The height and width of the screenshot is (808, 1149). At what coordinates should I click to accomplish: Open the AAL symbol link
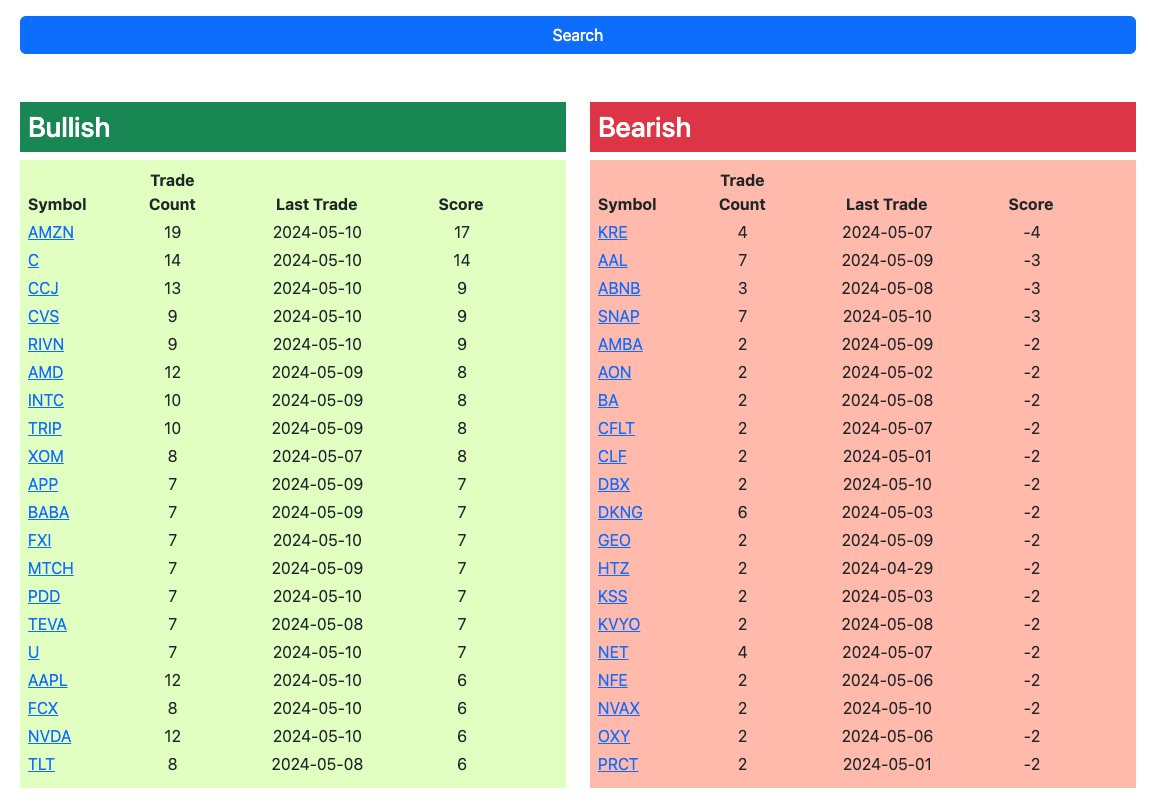pos(613,260)
